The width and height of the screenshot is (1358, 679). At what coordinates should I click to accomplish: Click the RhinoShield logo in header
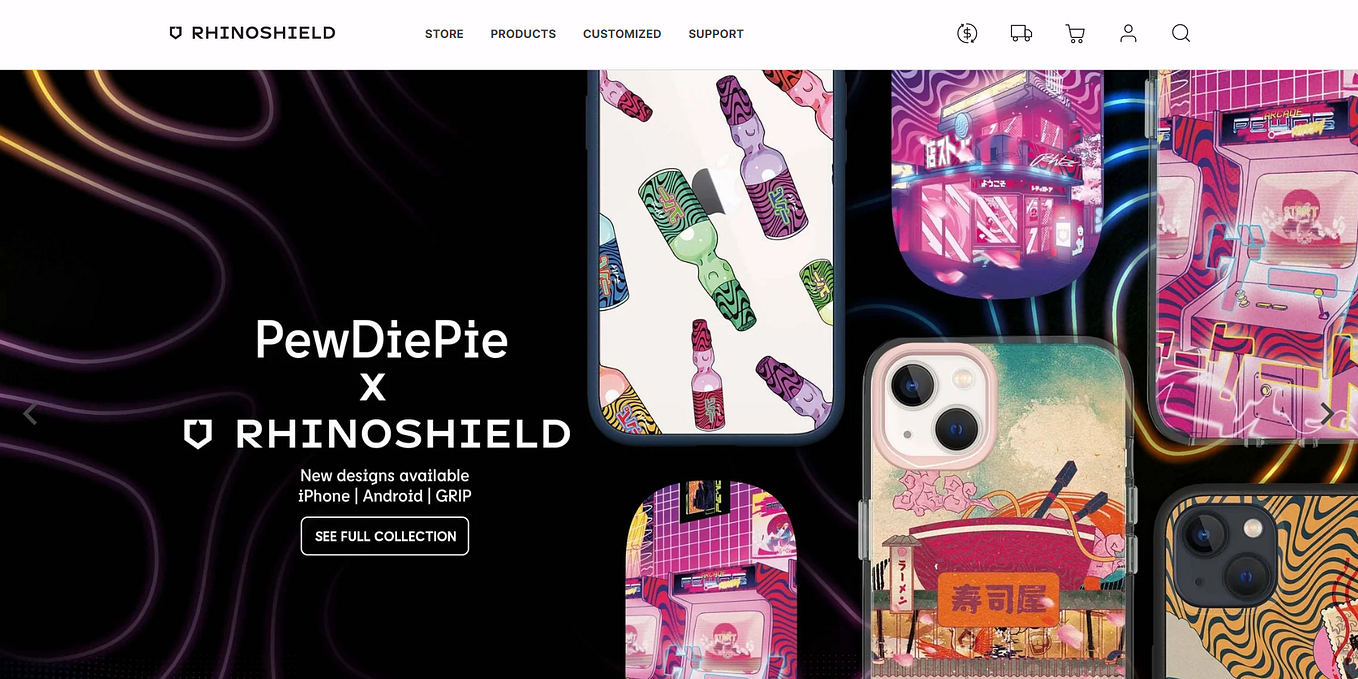[x=252, y=33]
